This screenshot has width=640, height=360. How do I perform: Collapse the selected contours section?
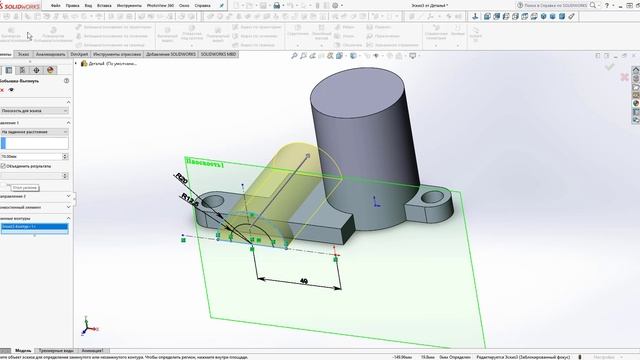[x=68, y=218]
